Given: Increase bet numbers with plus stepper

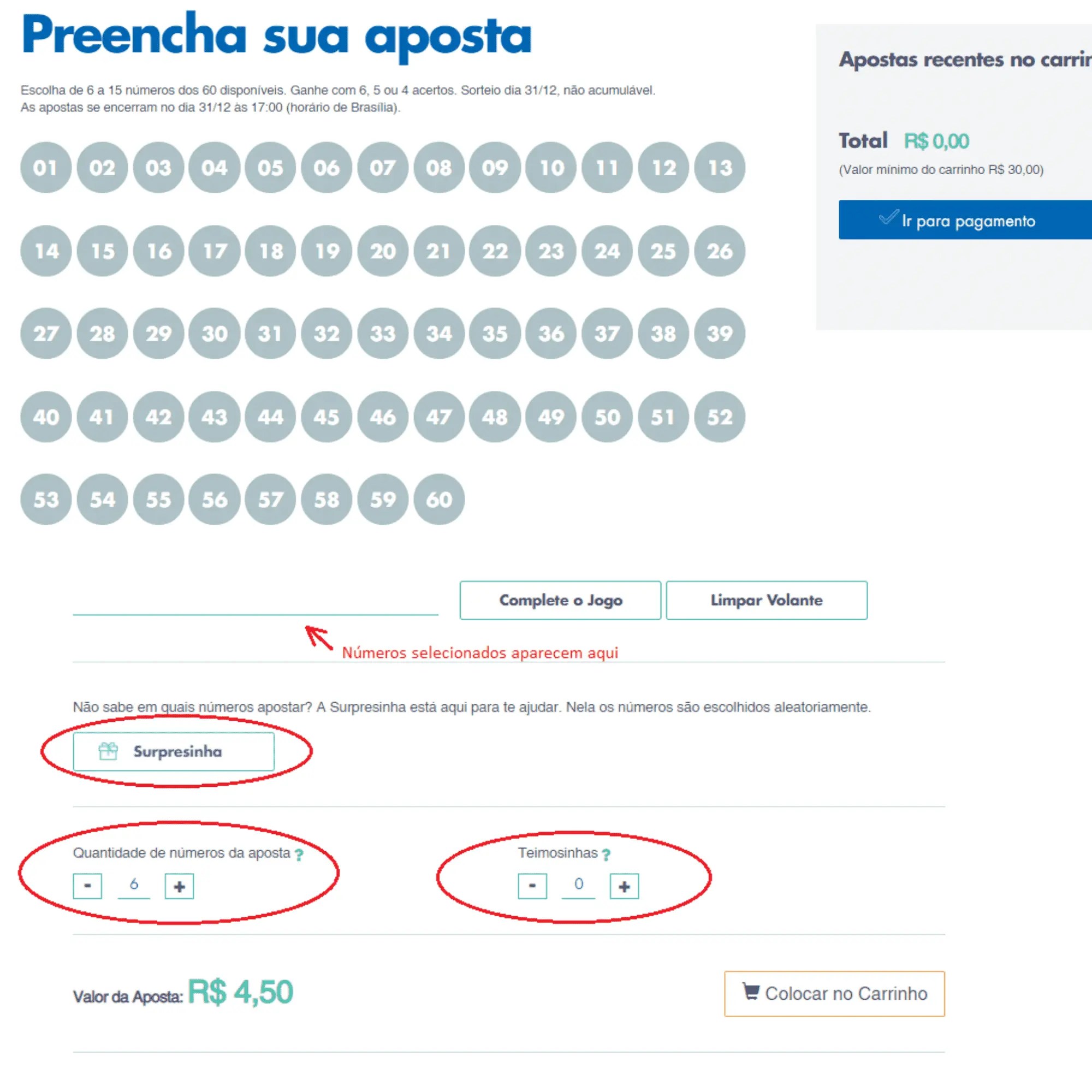Looking at the screenshot, I should pos(179,886).
